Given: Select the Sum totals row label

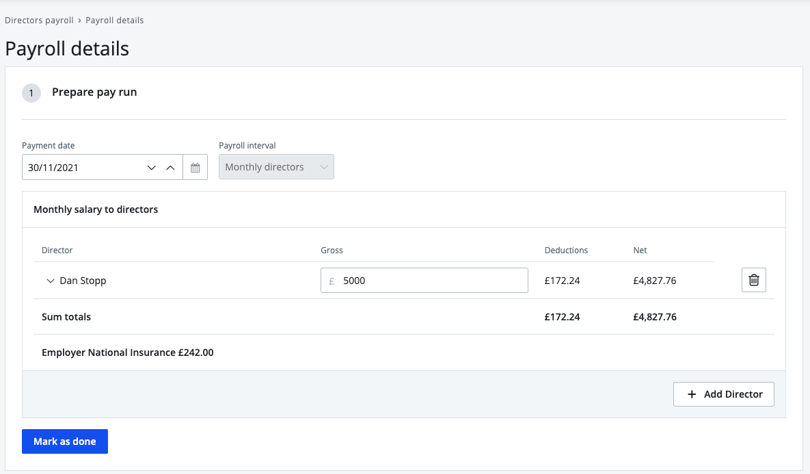Looking at the screenshot, I should click(x=66, y=317).
